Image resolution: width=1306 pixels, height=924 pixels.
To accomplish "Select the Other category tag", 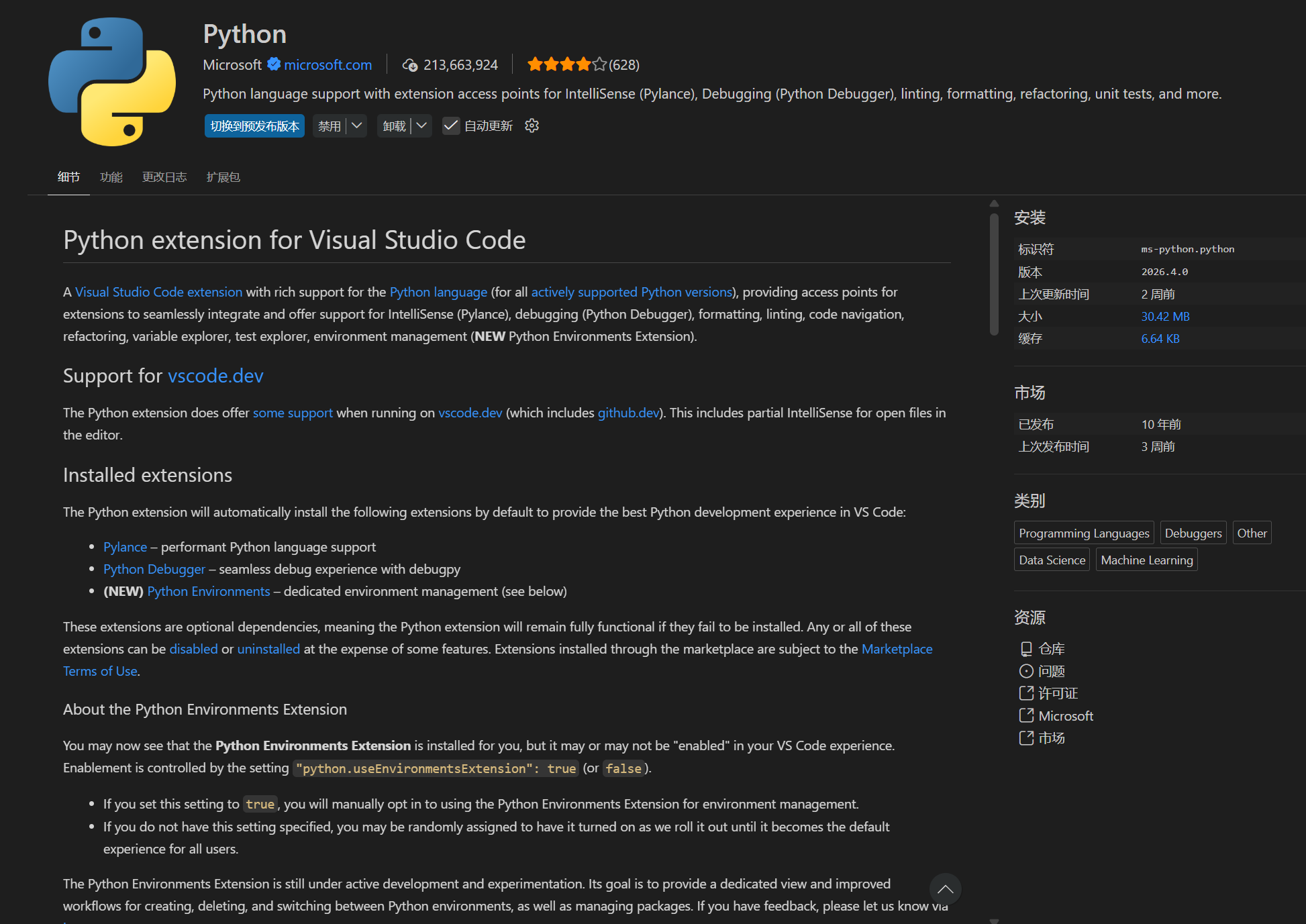I will click(1252, 533).
